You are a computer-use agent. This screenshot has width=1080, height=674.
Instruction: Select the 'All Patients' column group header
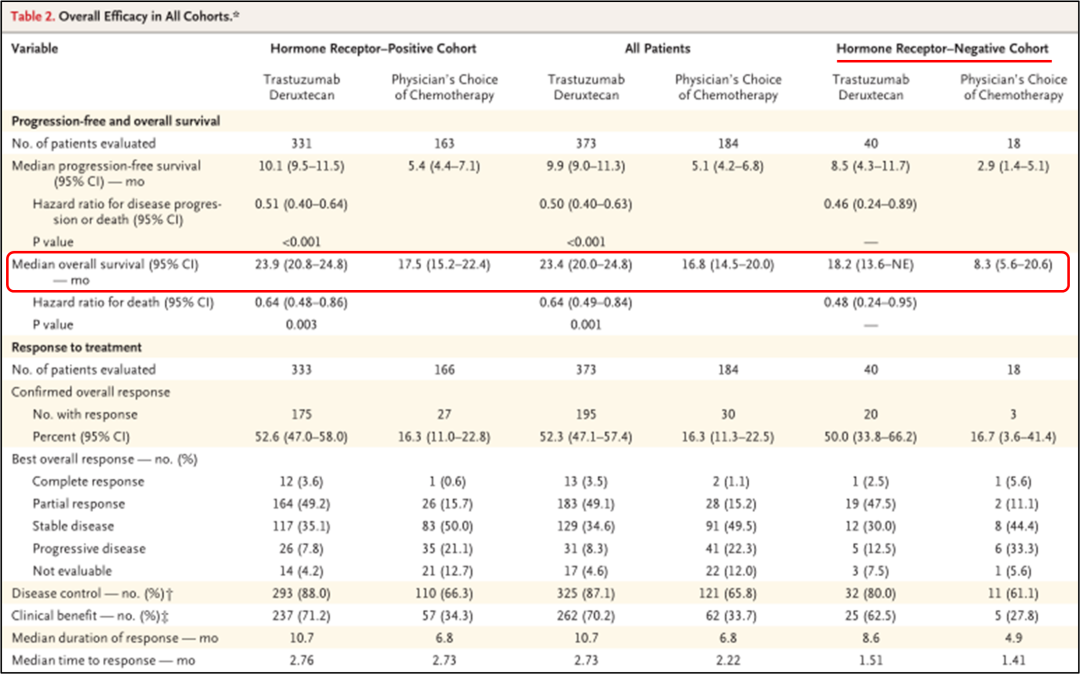pyautogui.click(x=658, y=49)
